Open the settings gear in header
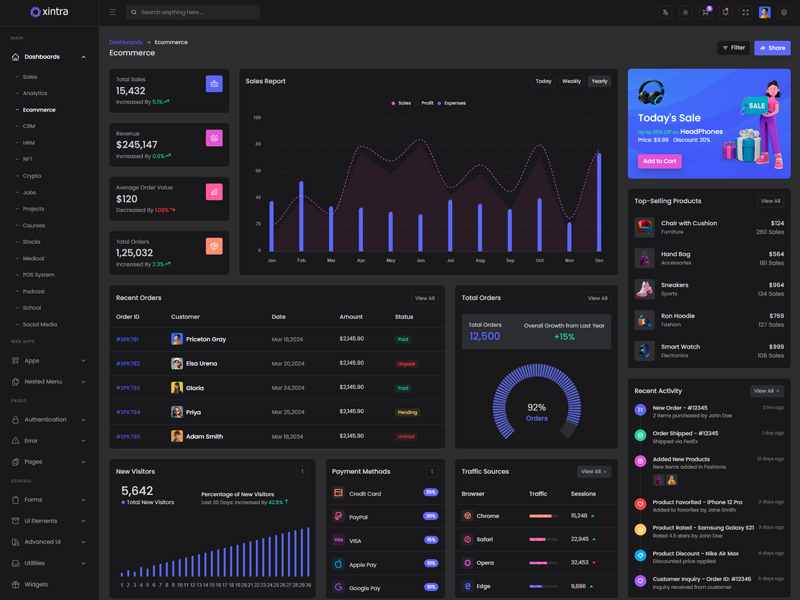 point(784,13)
